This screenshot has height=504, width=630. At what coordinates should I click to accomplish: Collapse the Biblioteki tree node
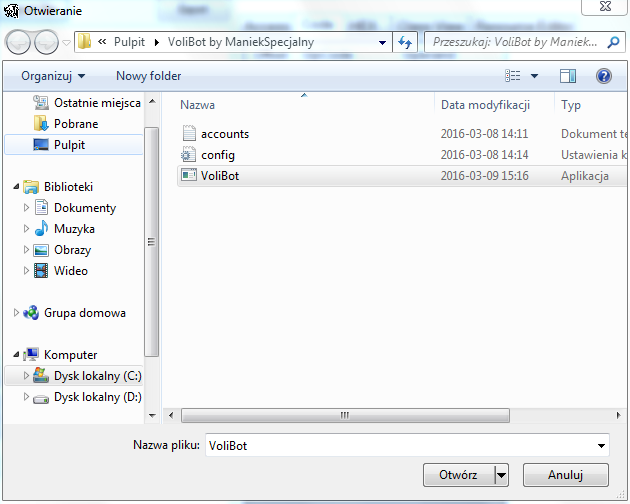pos(16,186)
